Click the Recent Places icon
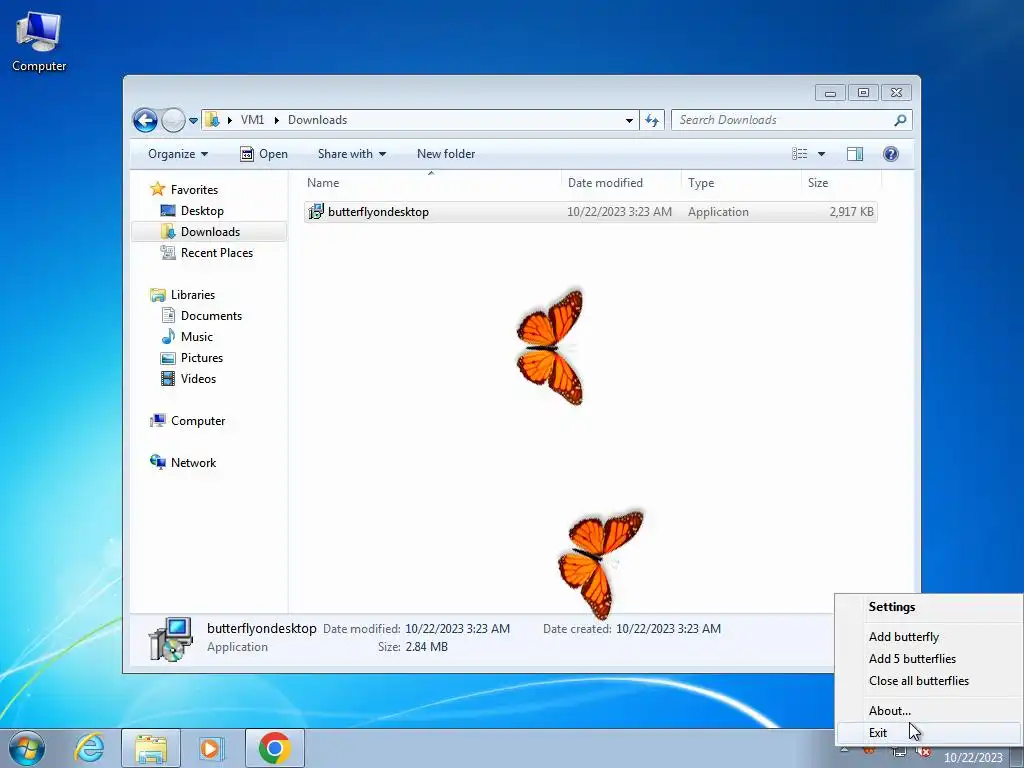 [168, 253]
